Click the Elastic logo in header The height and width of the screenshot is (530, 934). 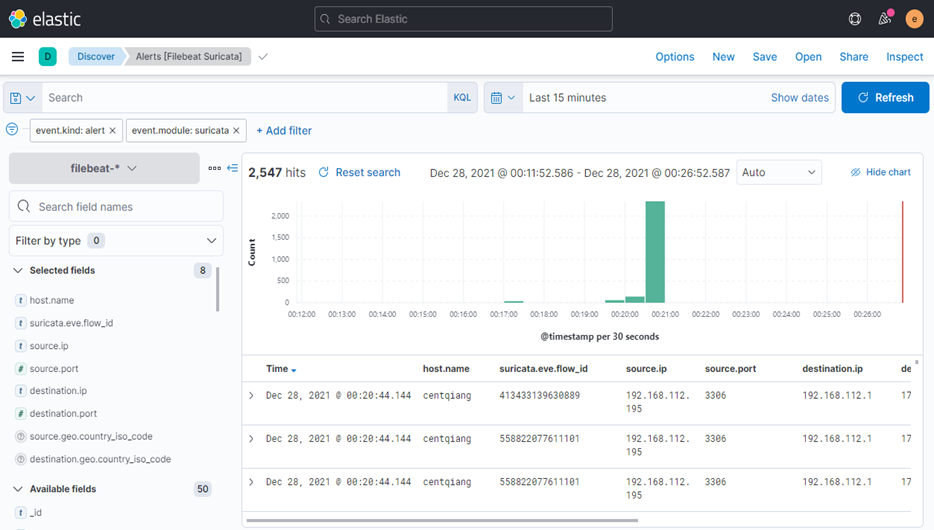pyautogui.click(x=45, y=19)
